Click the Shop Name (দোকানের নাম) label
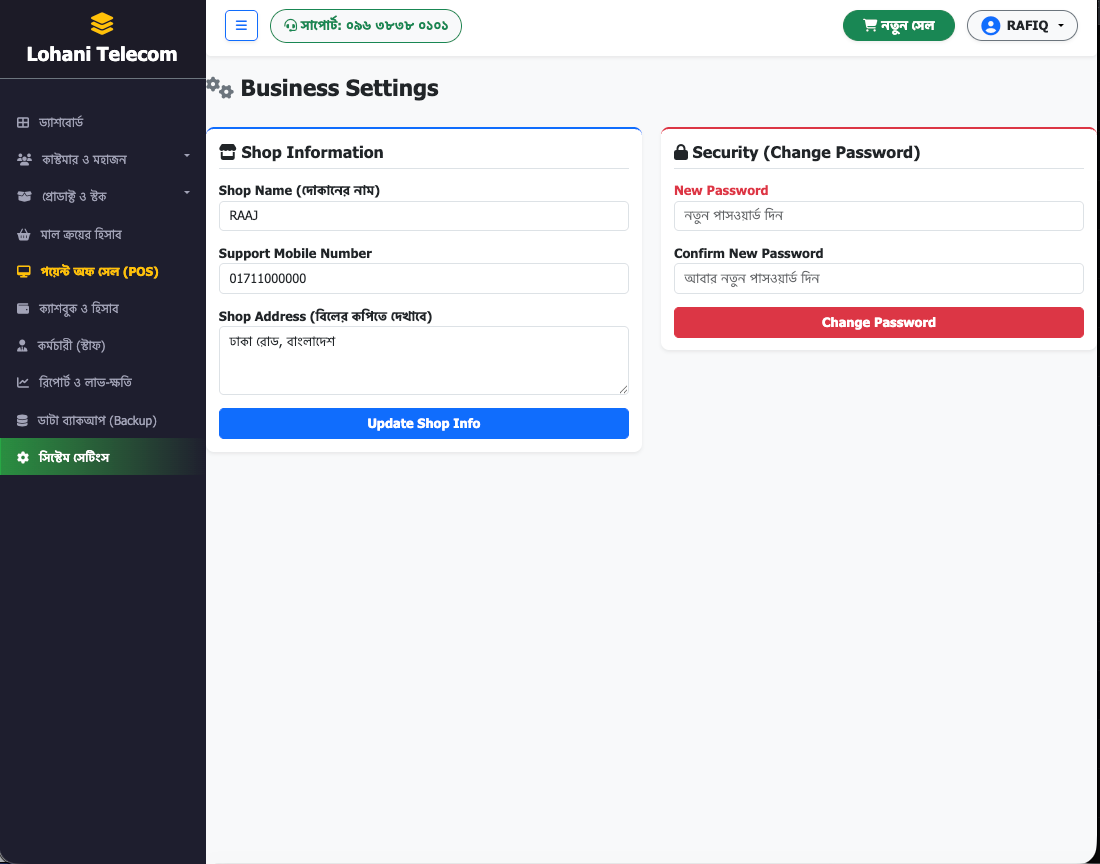This screenshot has height=864, width=1100. (300, 191)
